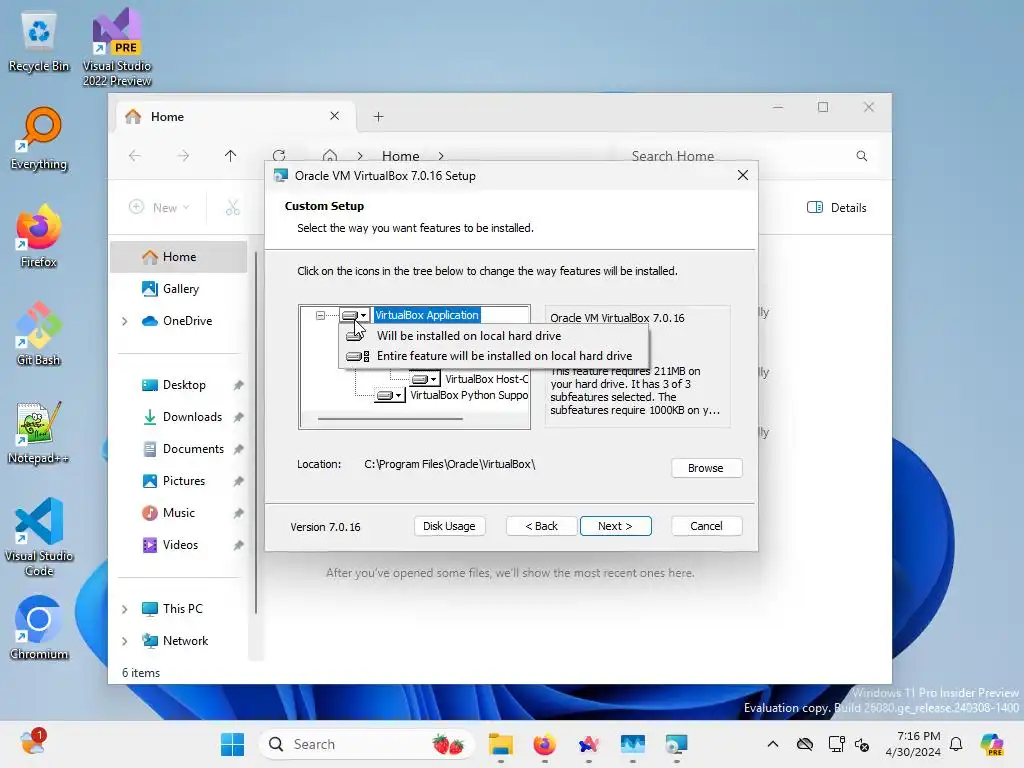Select the Firefox desktop icon
Viewport: 1024px width, 768px height.
[x=39, y=236]
